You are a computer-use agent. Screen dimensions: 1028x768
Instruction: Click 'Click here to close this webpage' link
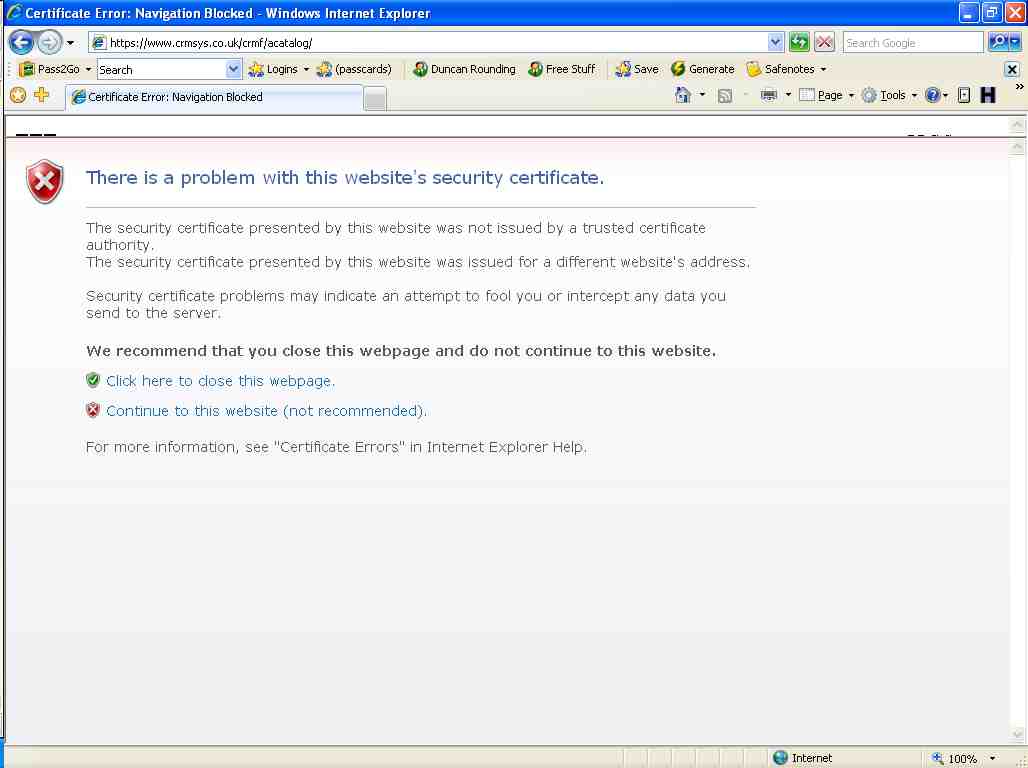point(220,381)
